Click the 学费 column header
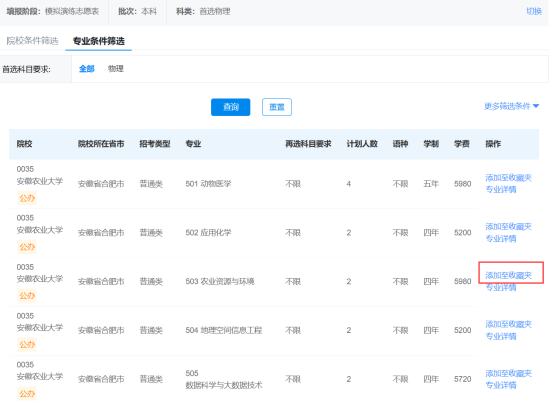 pos(462,144)
